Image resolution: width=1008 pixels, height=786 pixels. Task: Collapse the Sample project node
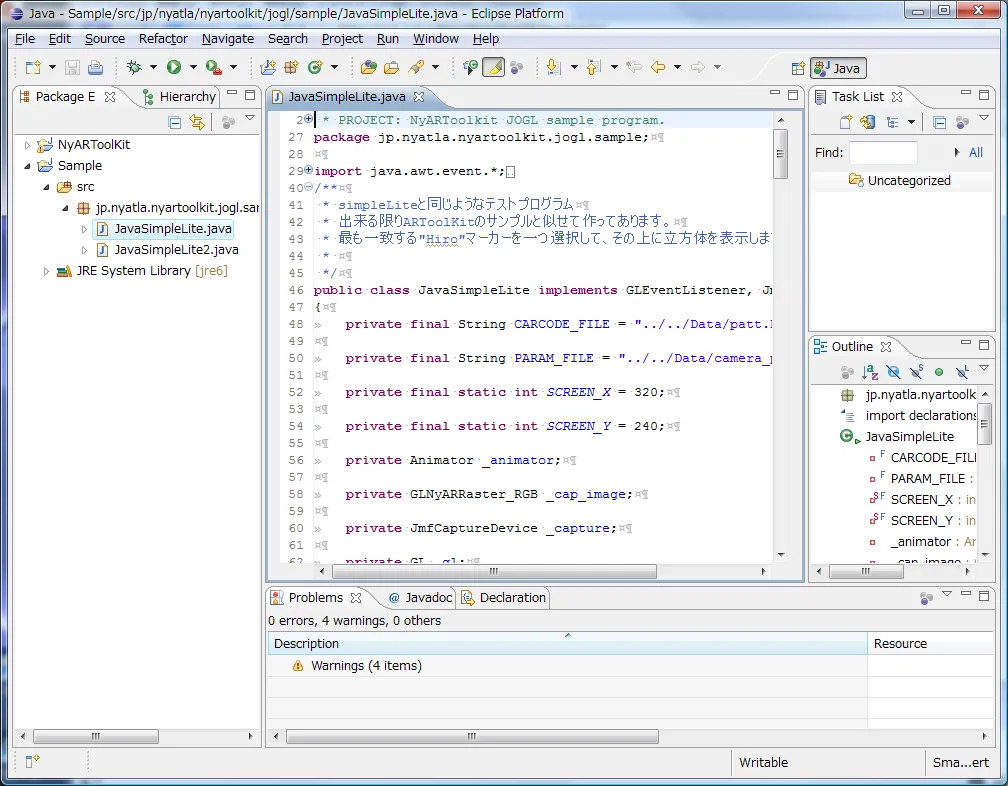(27, 166)
